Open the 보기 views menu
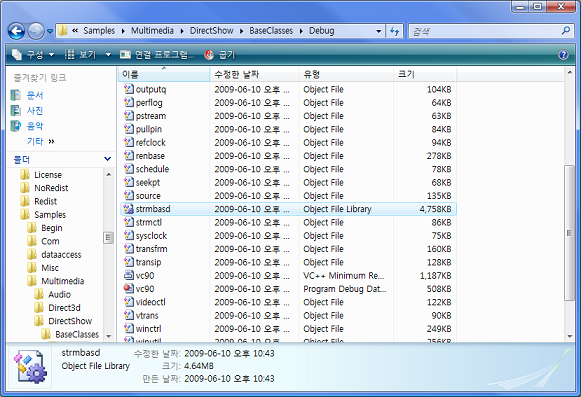This screenshot has width=581, height=397. [81, 55]
